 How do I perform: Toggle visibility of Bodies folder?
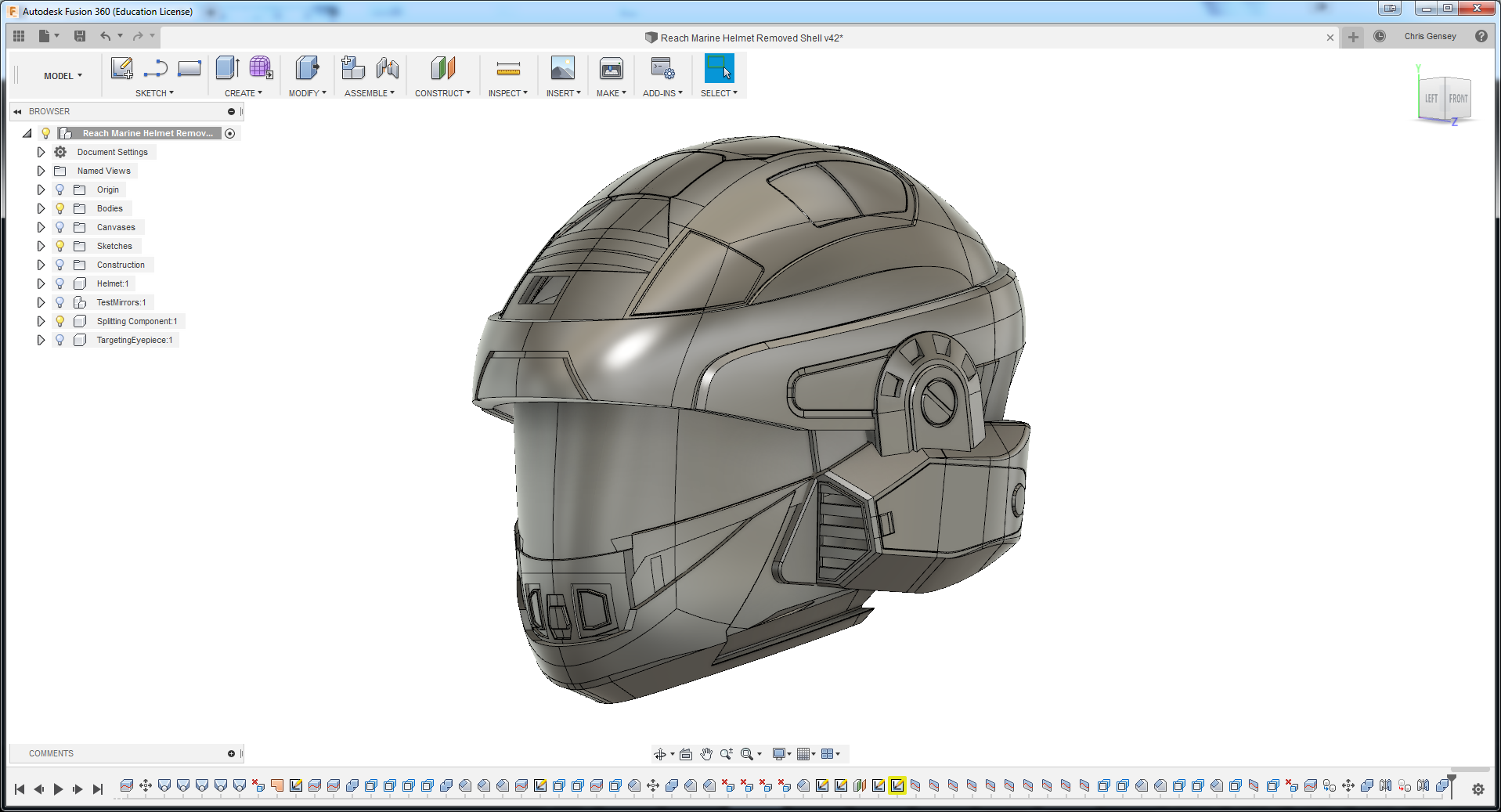click(x=60, y=208)
